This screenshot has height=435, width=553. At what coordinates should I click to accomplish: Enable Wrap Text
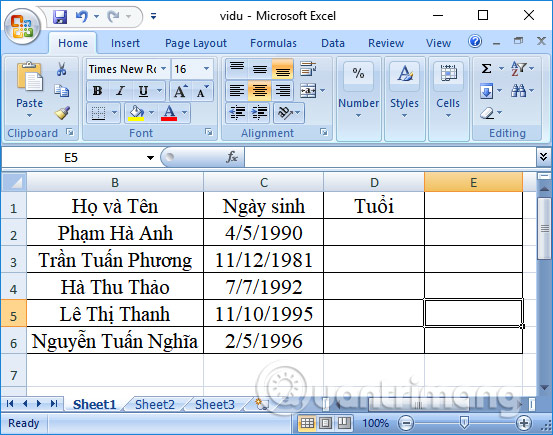[308, 68]
